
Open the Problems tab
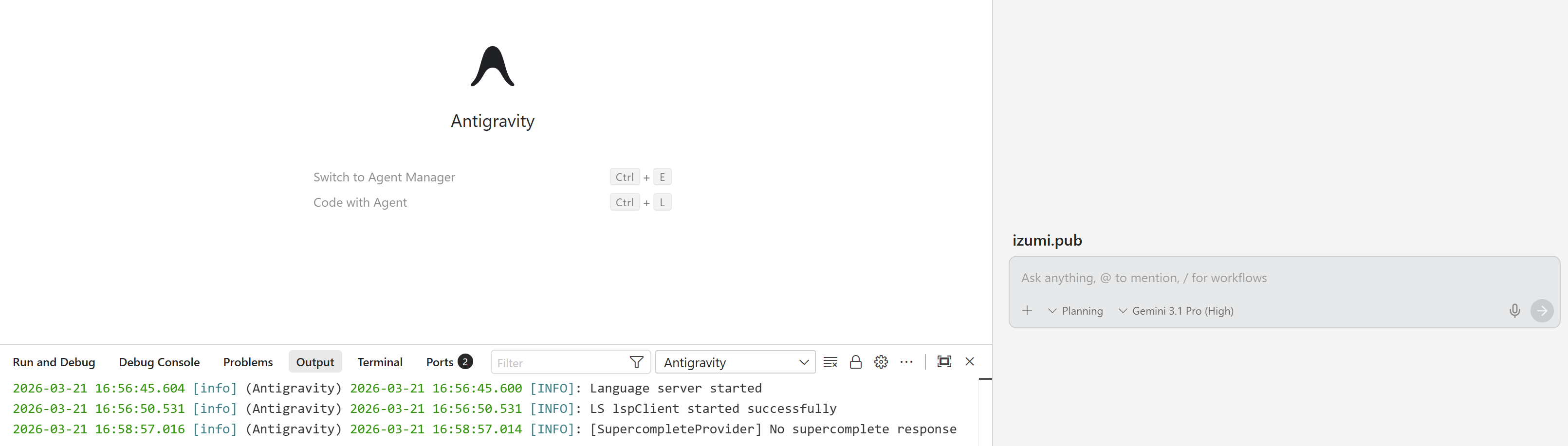pos(248,362)
